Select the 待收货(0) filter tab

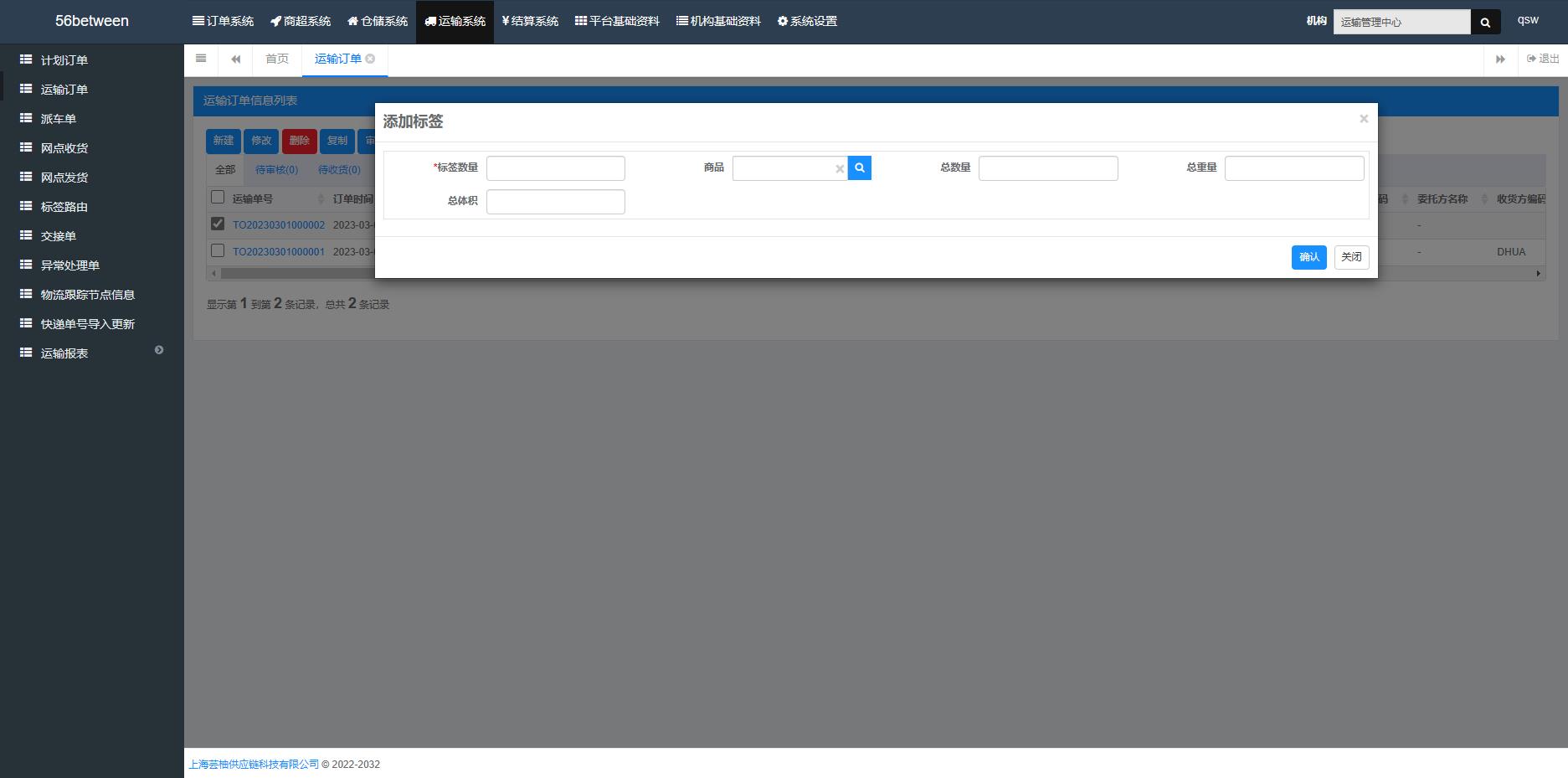(339, 170)
